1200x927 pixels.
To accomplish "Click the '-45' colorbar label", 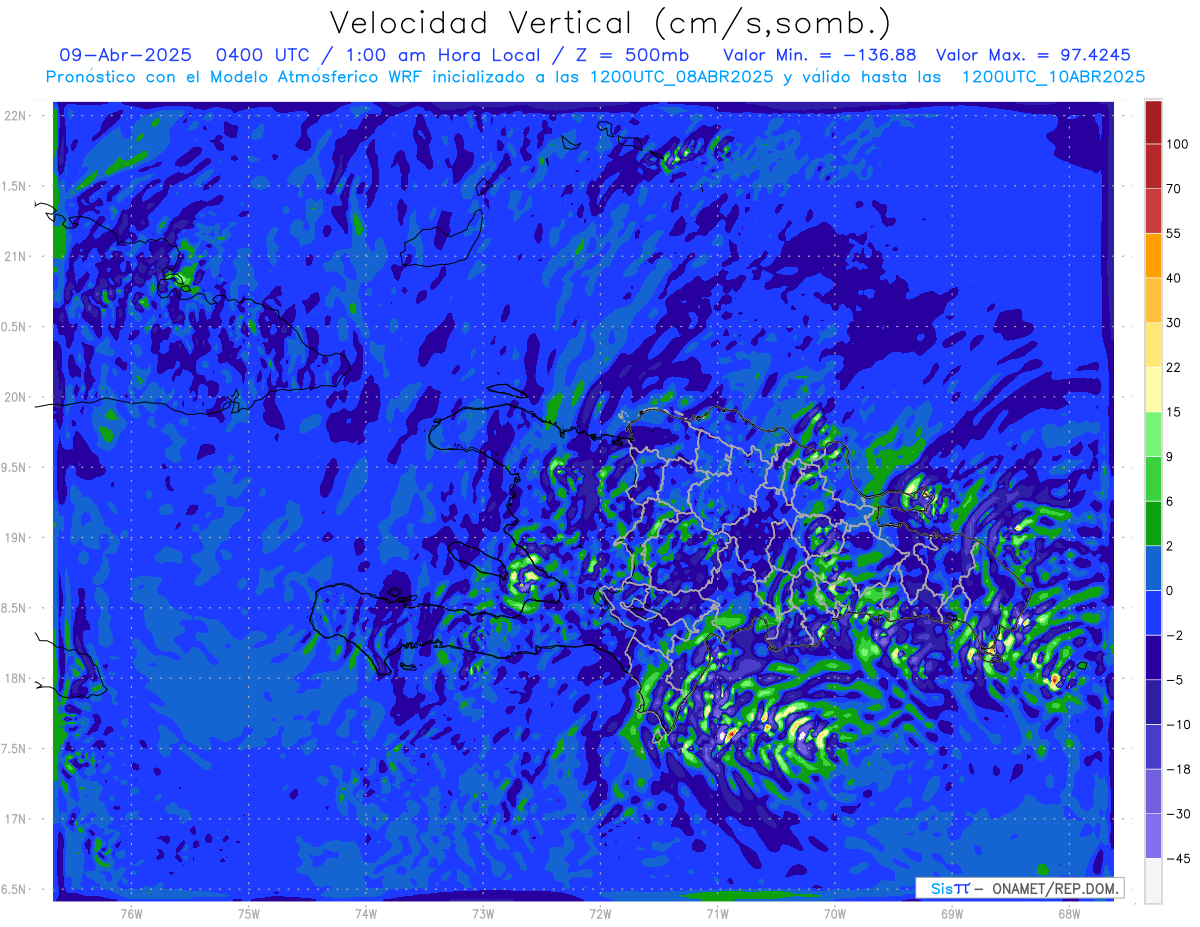I will [x=1178, y=858].
